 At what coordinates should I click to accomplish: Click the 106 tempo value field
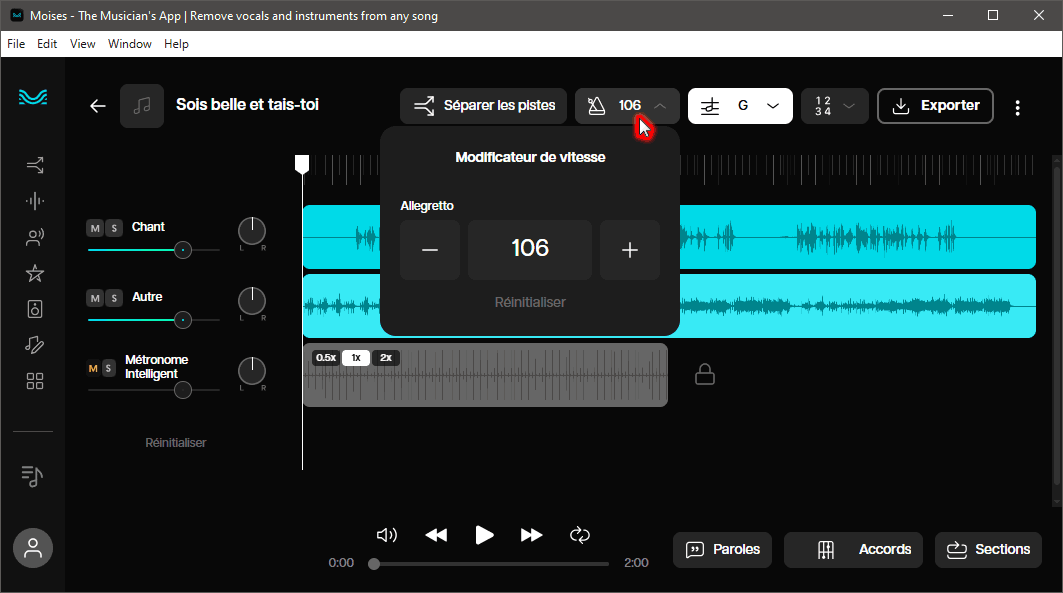tap(530, 250)
